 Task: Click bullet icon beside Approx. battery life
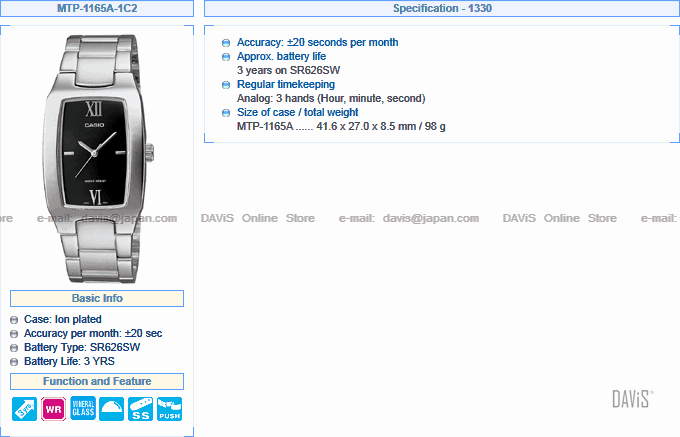226,57
